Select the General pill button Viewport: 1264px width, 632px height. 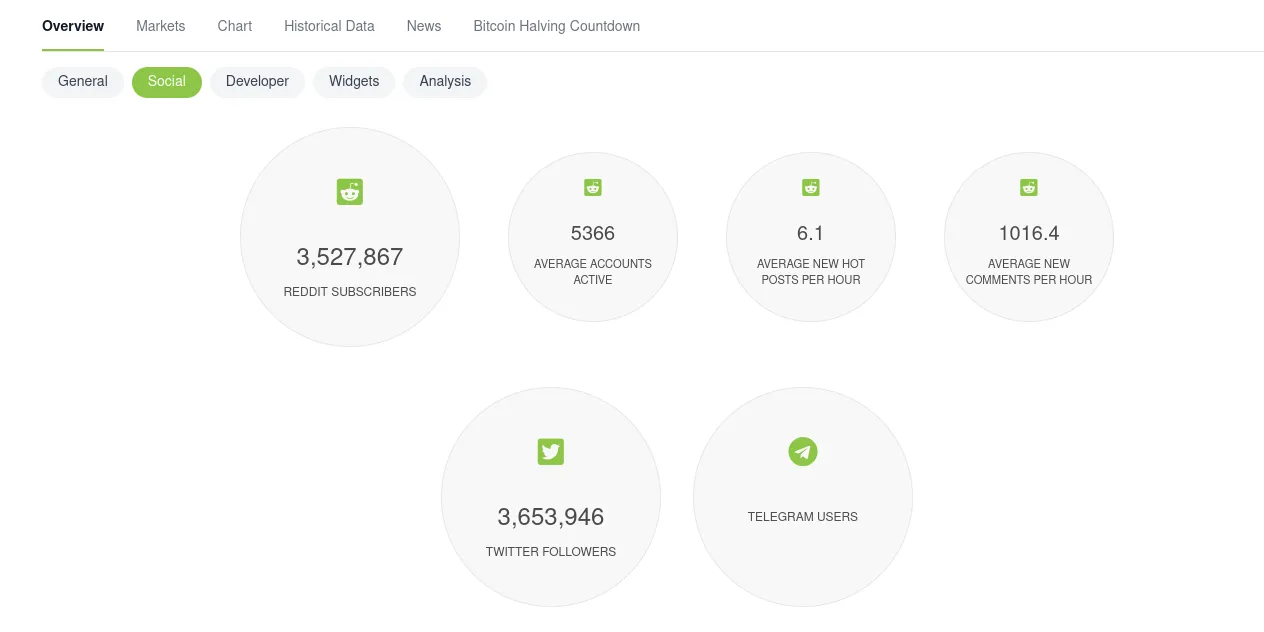[x=83, y=82]
